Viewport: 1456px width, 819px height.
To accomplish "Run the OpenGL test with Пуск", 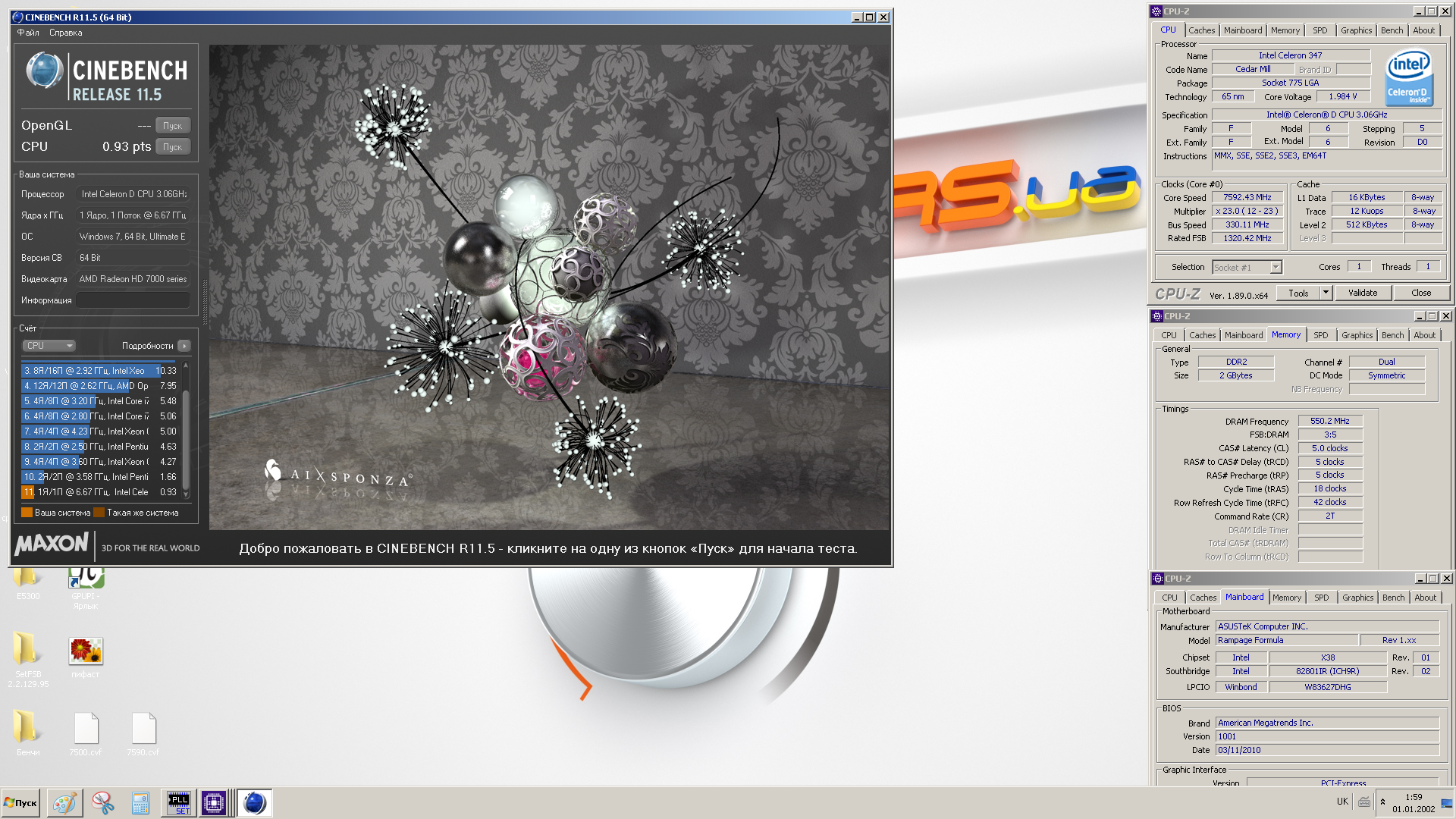I will click(x=173, y=126).
